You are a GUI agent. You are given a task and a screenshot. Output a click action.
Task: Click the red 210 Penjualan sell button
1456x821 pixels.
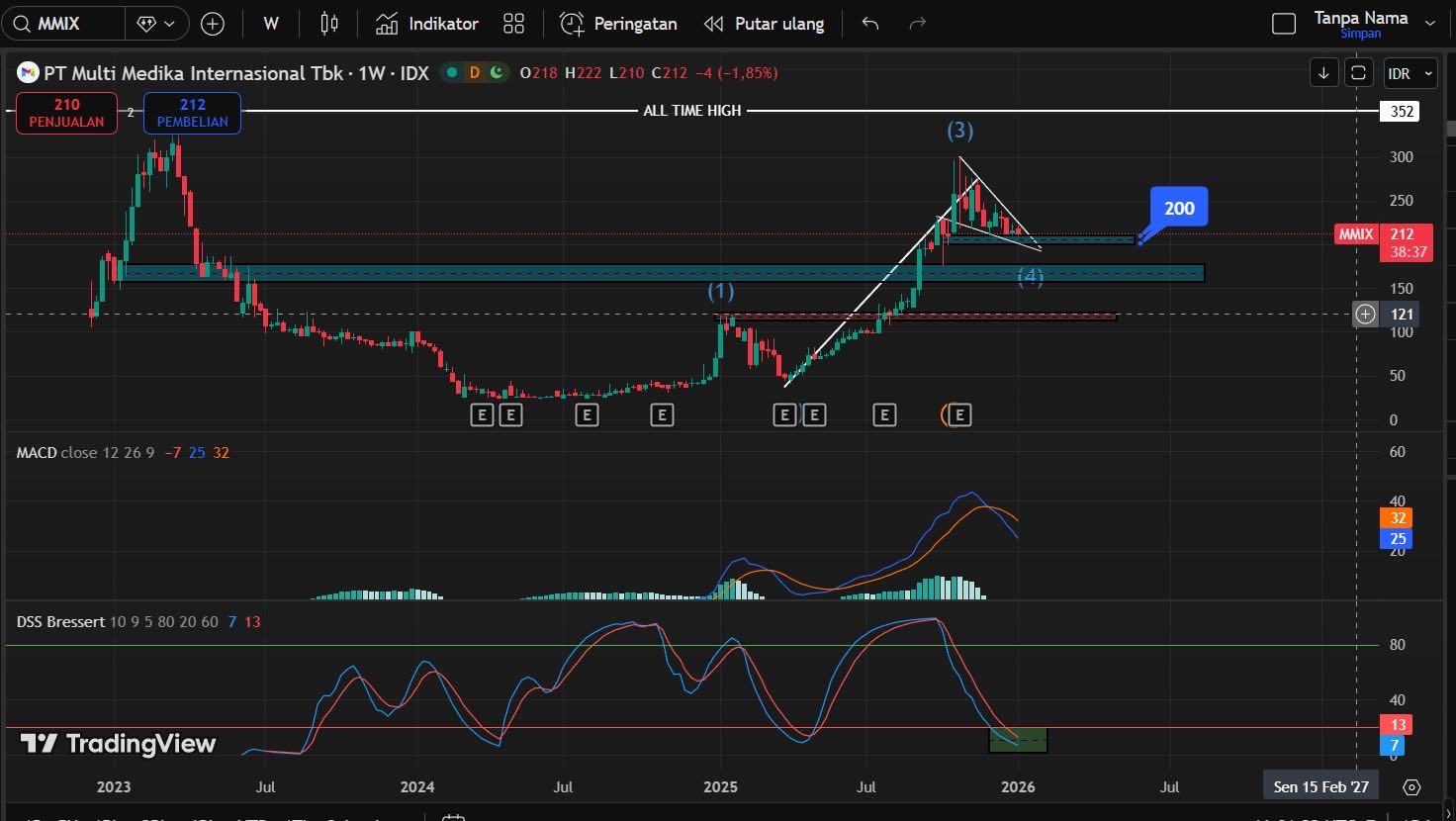66,113
